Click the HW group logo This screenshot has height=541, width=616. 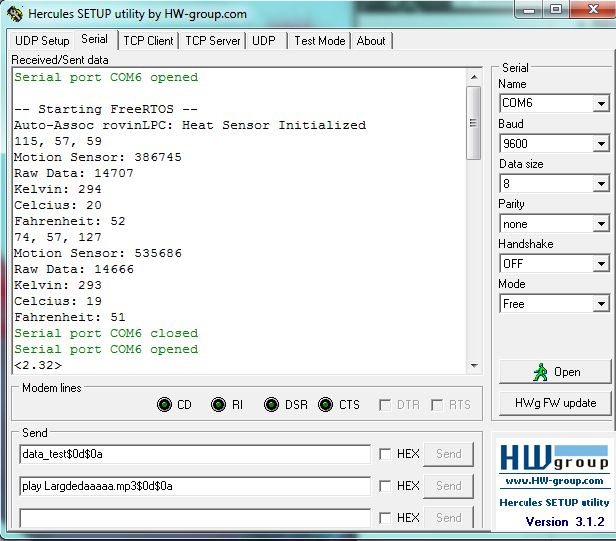(554, 458)
